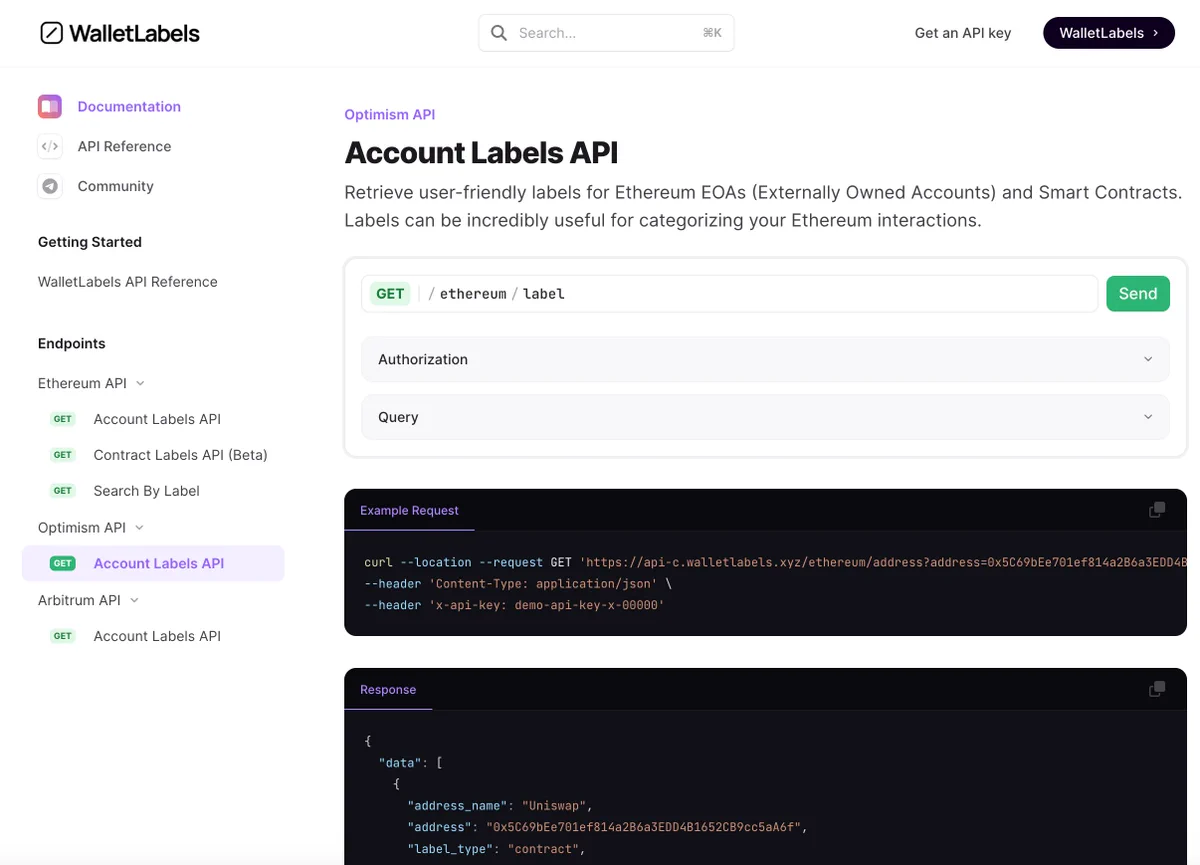Click the Send request button
Viewport: 1200px width, 865px height.
1138,294
